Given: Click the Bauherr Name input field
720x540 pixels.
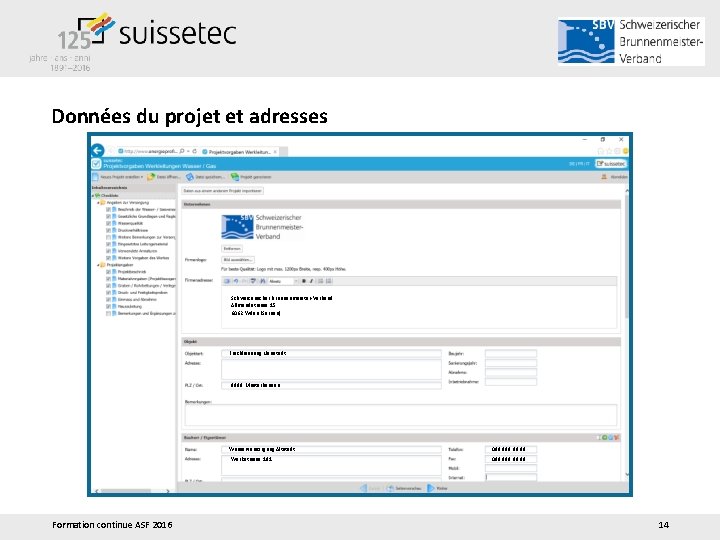Looking at the screenshot, I should 331,449.
